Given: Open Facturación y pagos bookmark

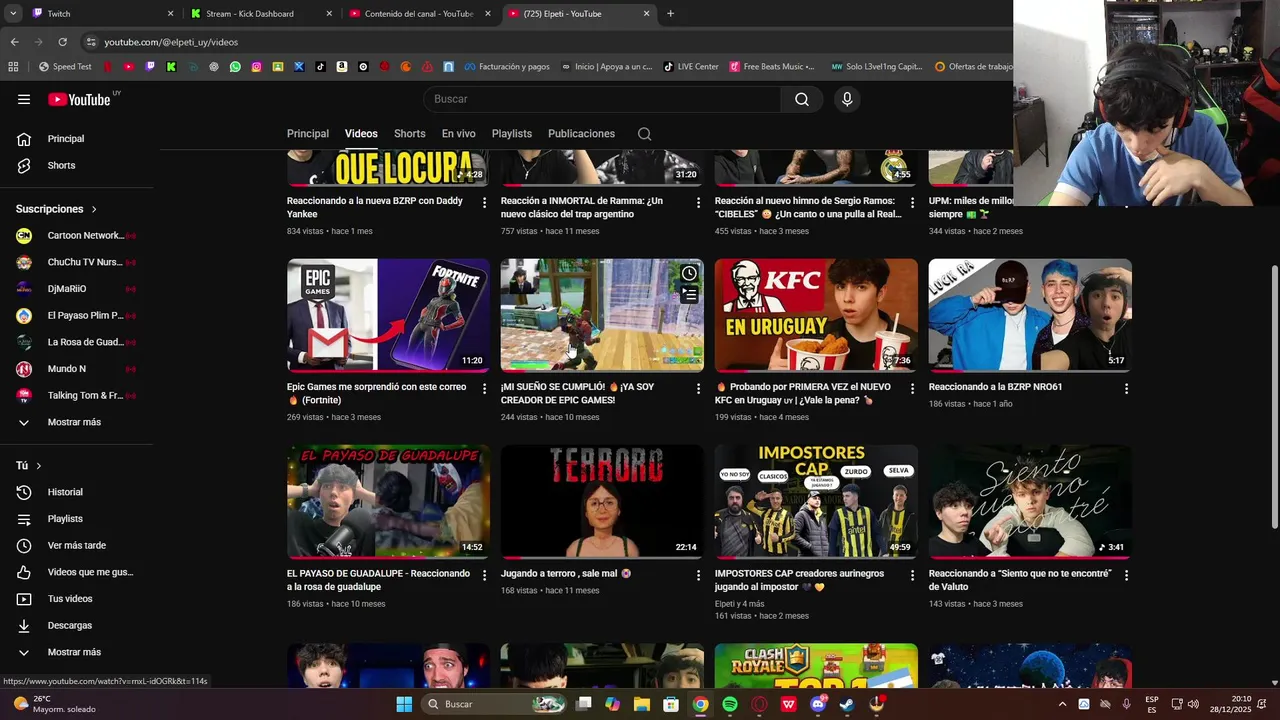Looking at the screenshot, I should pyautogui.click(x=506, y=67).
